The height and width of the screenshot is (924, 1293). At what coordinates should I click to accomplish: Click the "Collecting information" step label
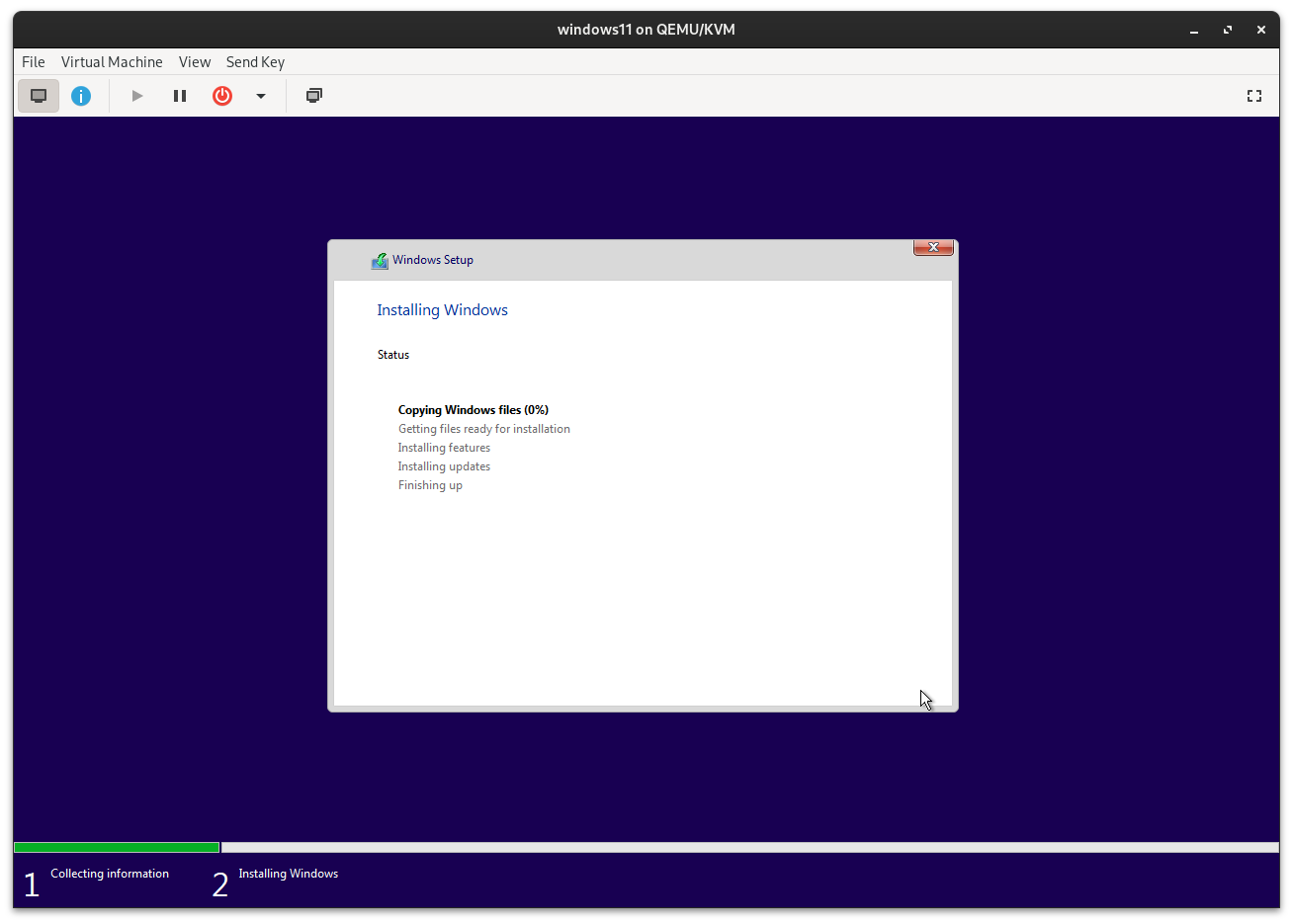(110, 874)
